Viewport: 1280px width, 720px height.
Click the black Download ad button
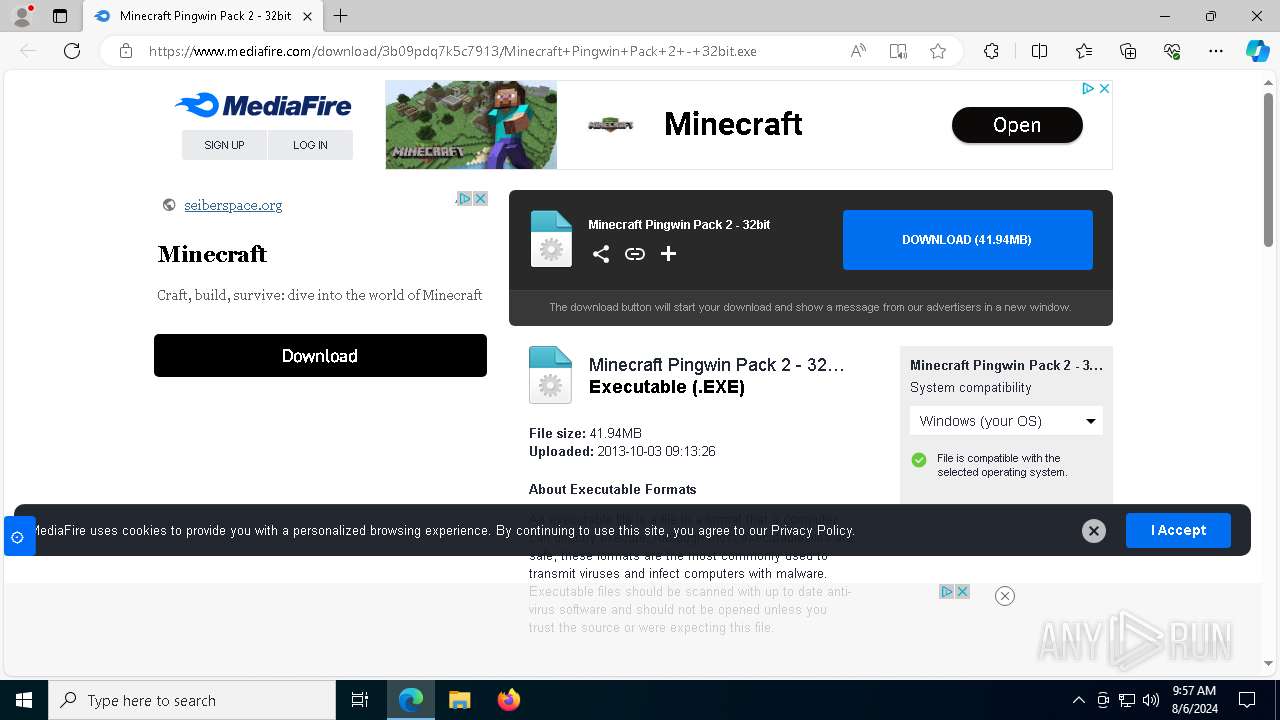click(x=320, y=356)
